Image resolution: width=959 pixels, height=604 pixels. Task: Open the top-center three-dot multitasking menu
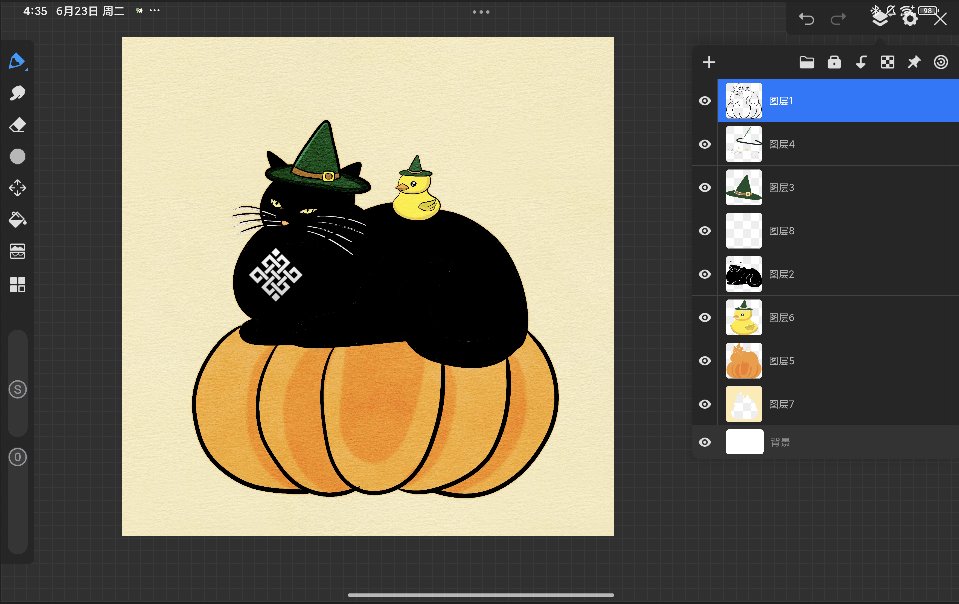pyautogui.click(x=481, y=12)
